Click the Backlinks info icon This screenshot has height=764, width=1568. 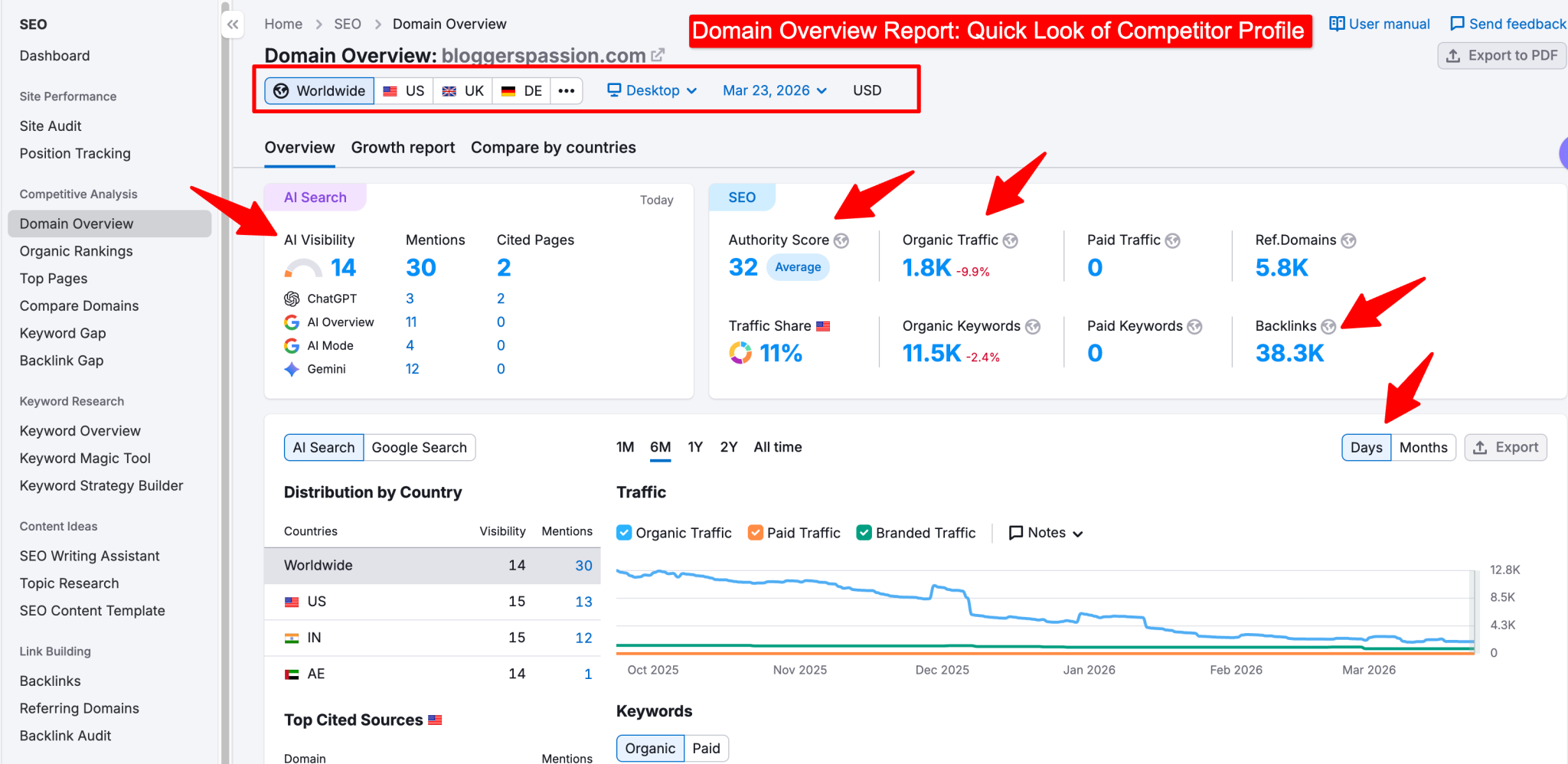point(1329,325)
